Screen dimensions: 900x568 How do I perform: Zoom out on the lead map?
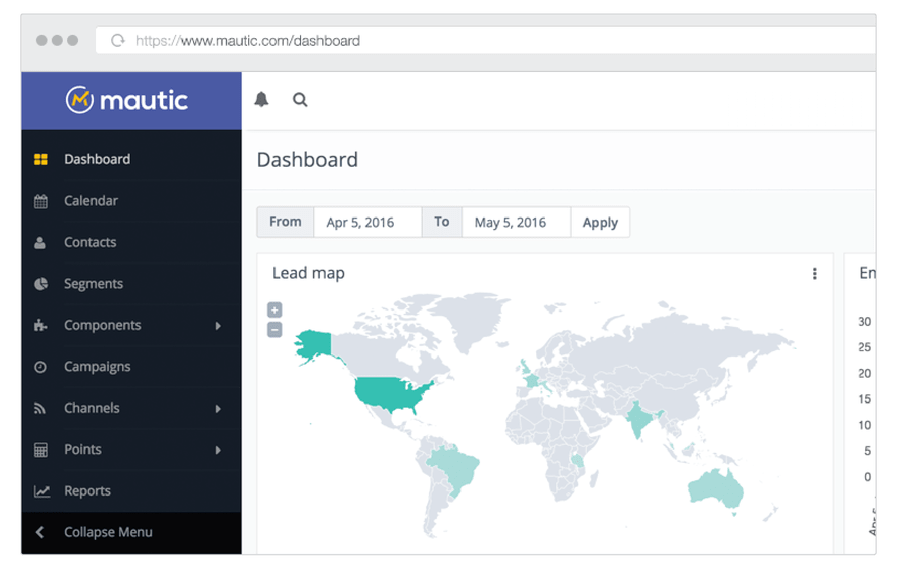point(275,330)
